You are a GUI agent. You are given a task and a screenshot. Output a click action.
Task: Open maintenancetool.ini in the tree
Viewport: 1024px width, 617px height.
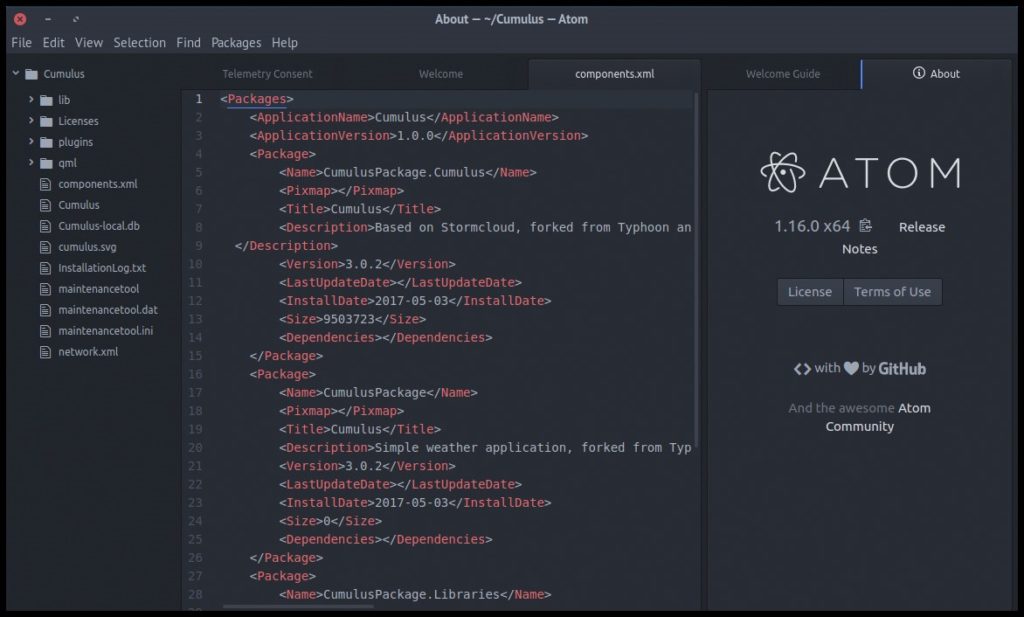pyautogui.click(x=106, y=330)
